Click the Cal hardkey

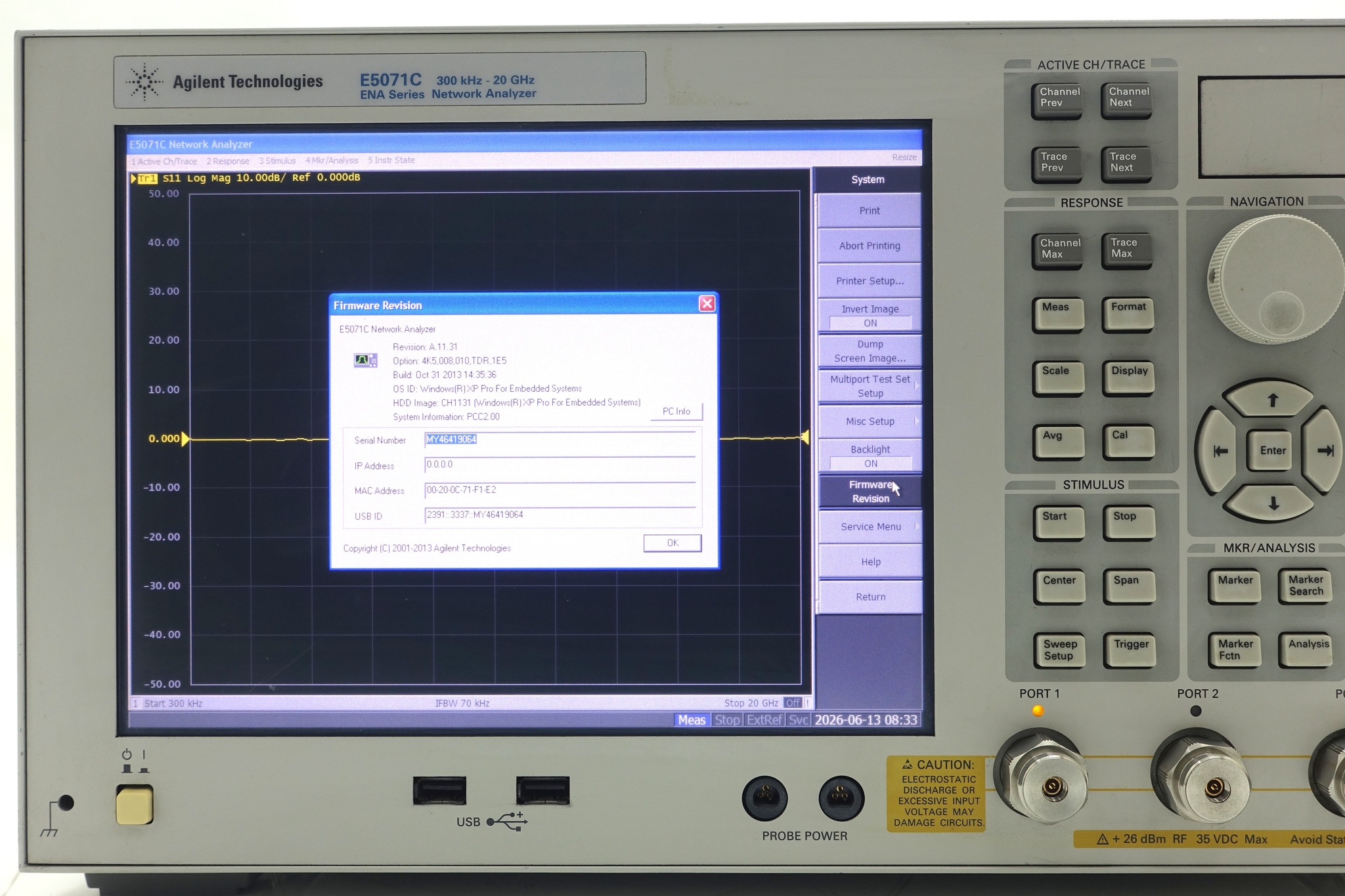pyautogui.click(x=1129, y=442)
